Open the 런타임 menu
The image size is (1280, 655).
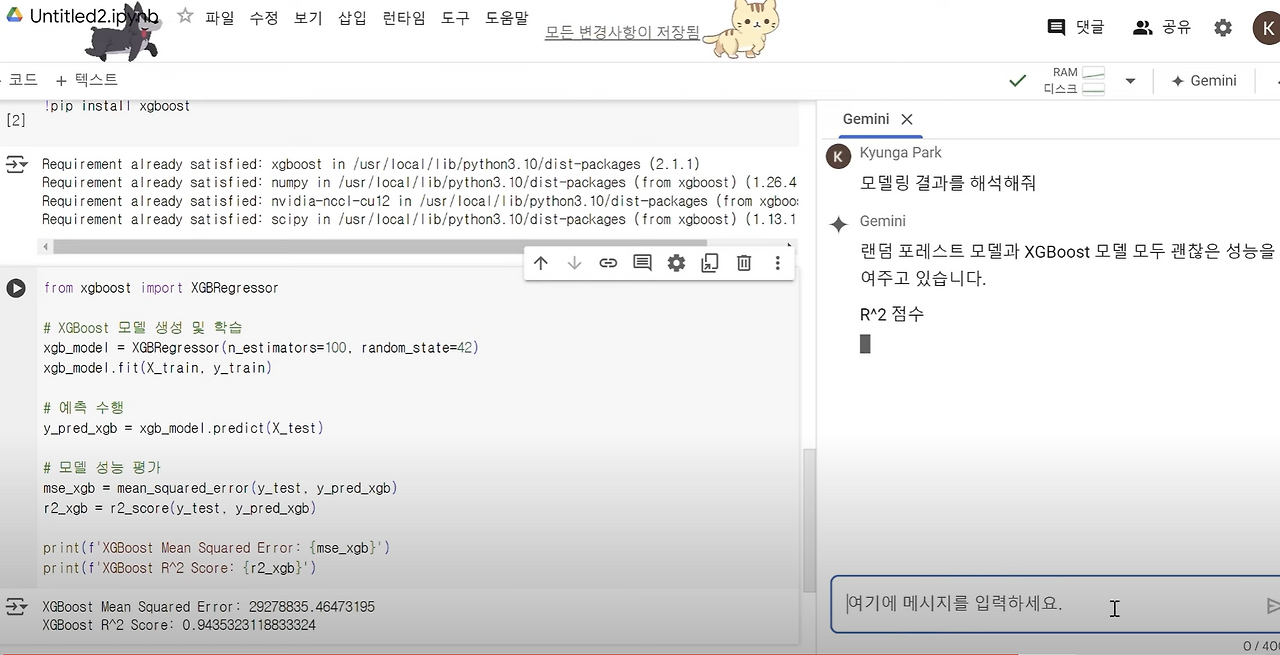403,17
